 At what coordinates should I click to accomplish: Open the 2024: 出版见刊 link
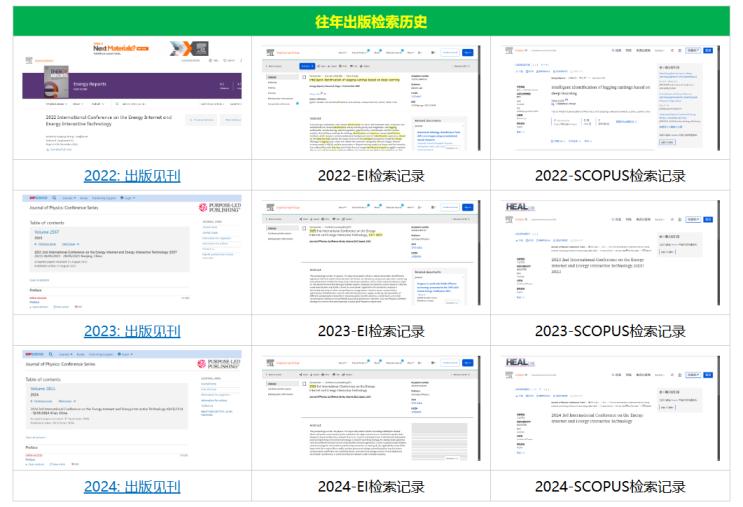(x=133, y=486)
